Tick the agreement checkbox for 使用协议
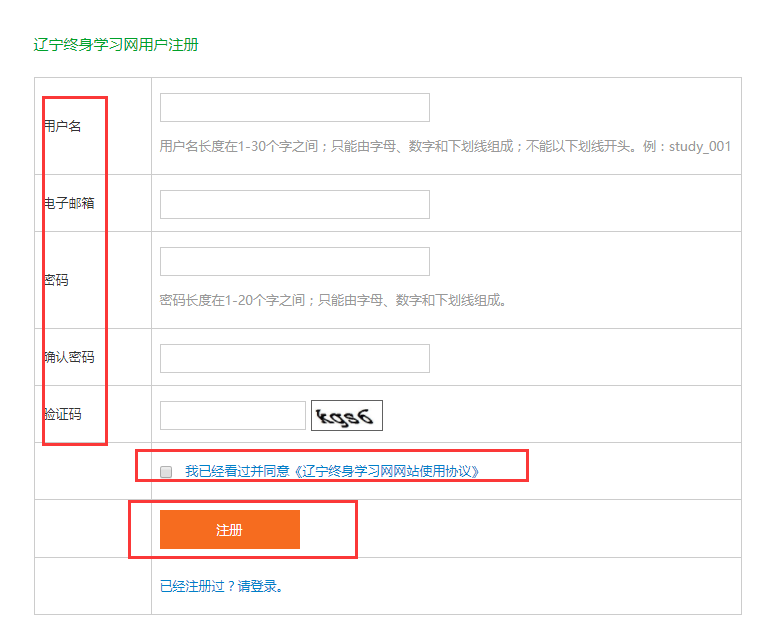777x637 pixels. tap(166, 471)
